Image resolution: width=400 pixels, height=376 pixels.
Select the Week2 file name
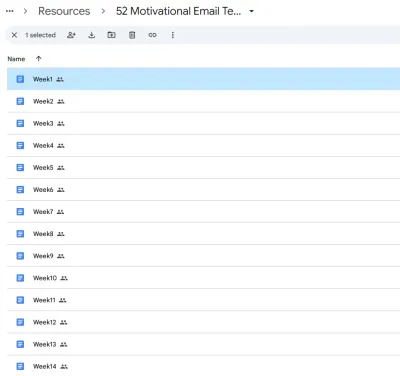43,101
